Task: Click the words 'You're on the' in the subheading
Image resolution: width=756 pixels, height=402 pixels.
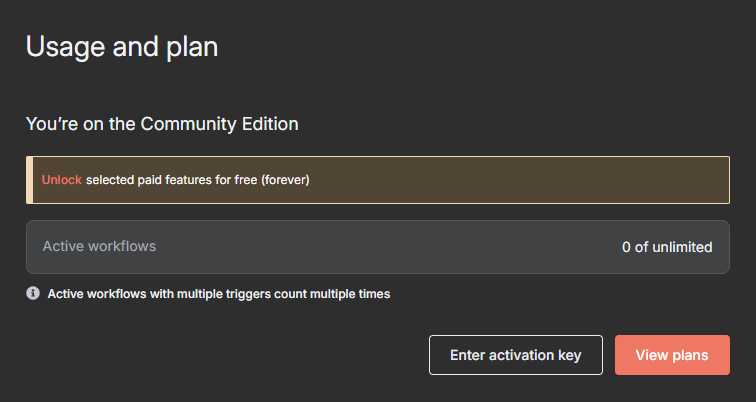Action: coord(81,125)
